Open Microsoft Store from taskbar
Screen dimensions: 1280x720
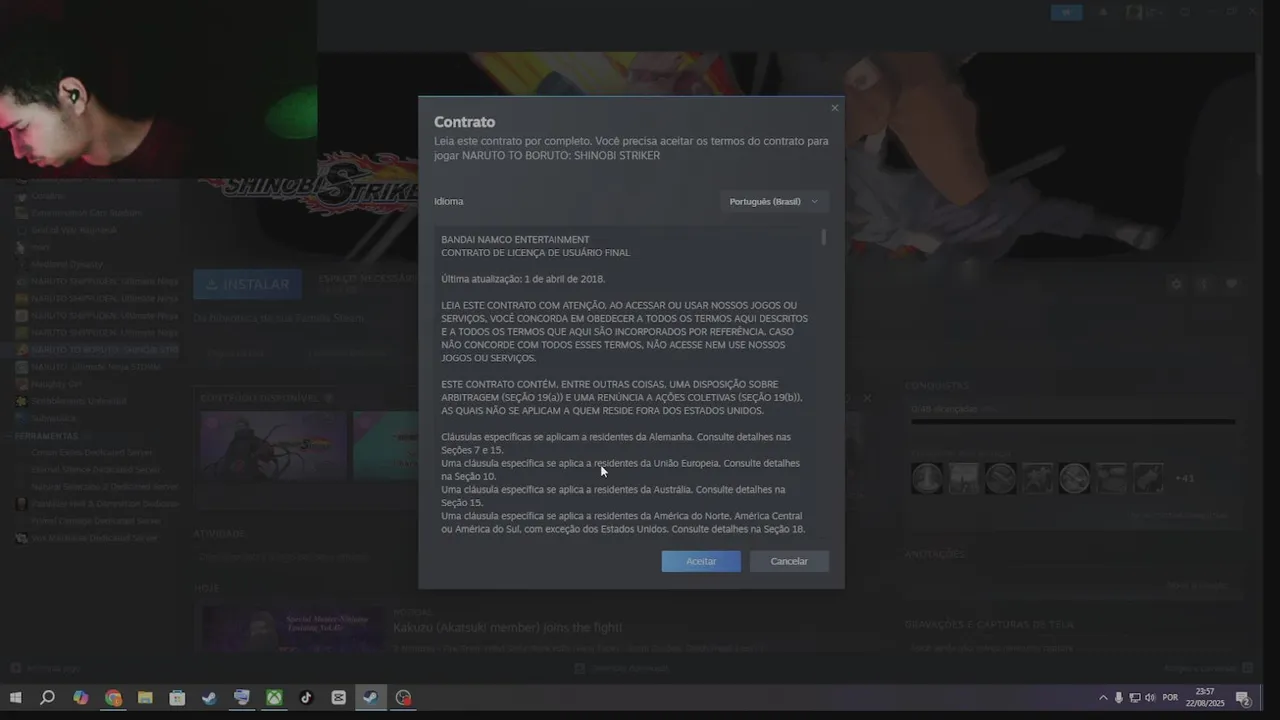(177, 698)
